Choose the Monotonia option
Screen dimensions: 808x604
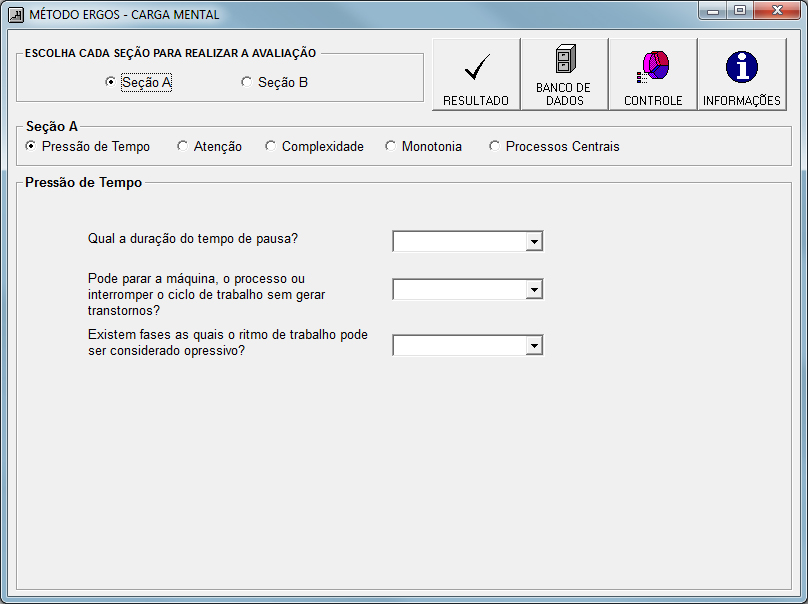[424, 146]
